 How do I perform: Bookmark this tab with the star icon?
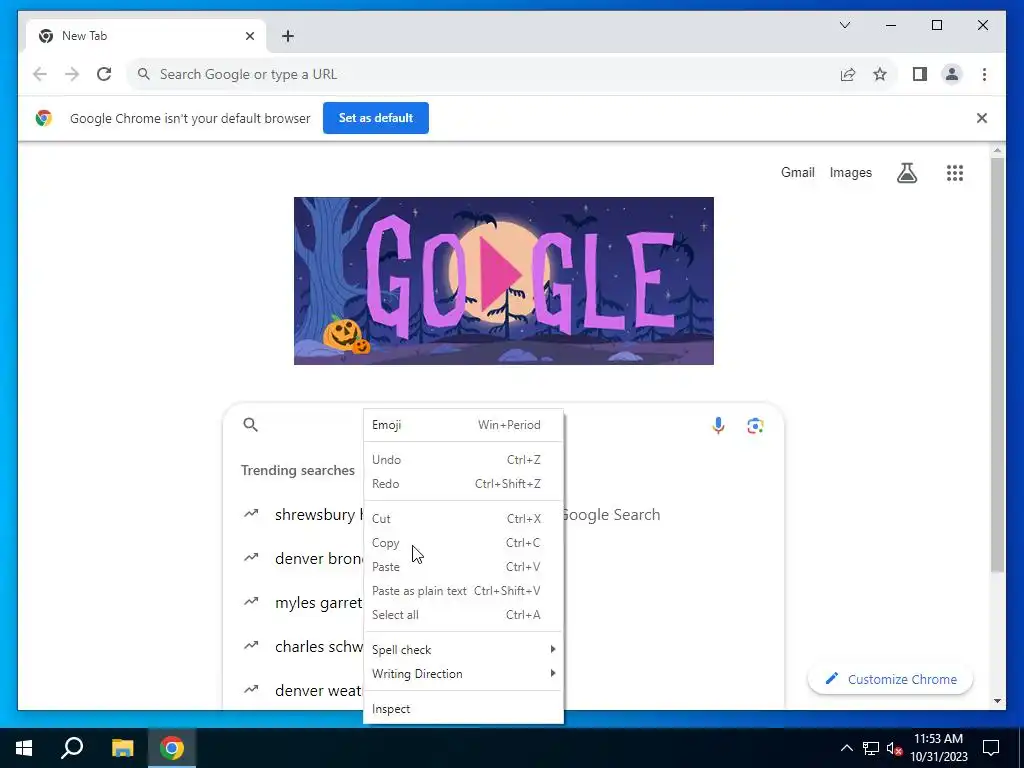click(880, 74)
